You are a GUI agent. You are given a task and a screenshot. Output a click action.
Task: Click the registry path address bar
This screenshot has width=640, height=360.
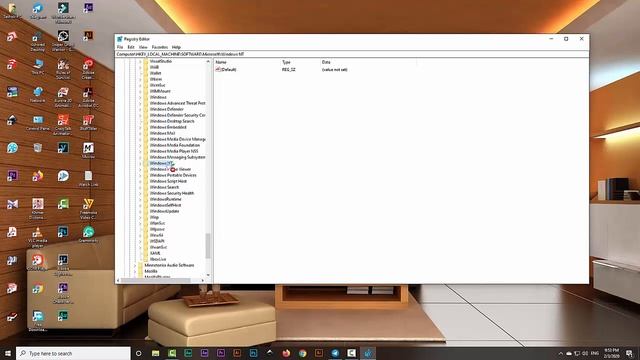tap(352, 54)
